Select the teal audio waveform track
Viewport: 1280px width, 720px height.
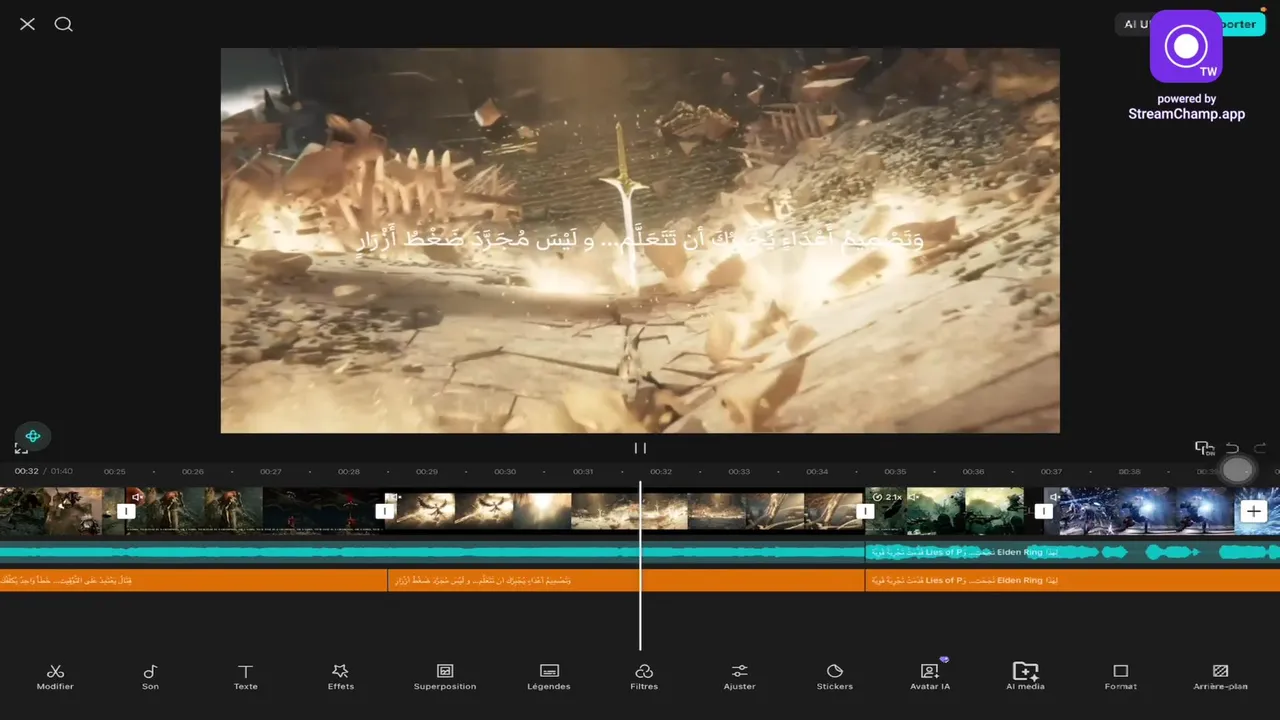click(x=432, y=552)
